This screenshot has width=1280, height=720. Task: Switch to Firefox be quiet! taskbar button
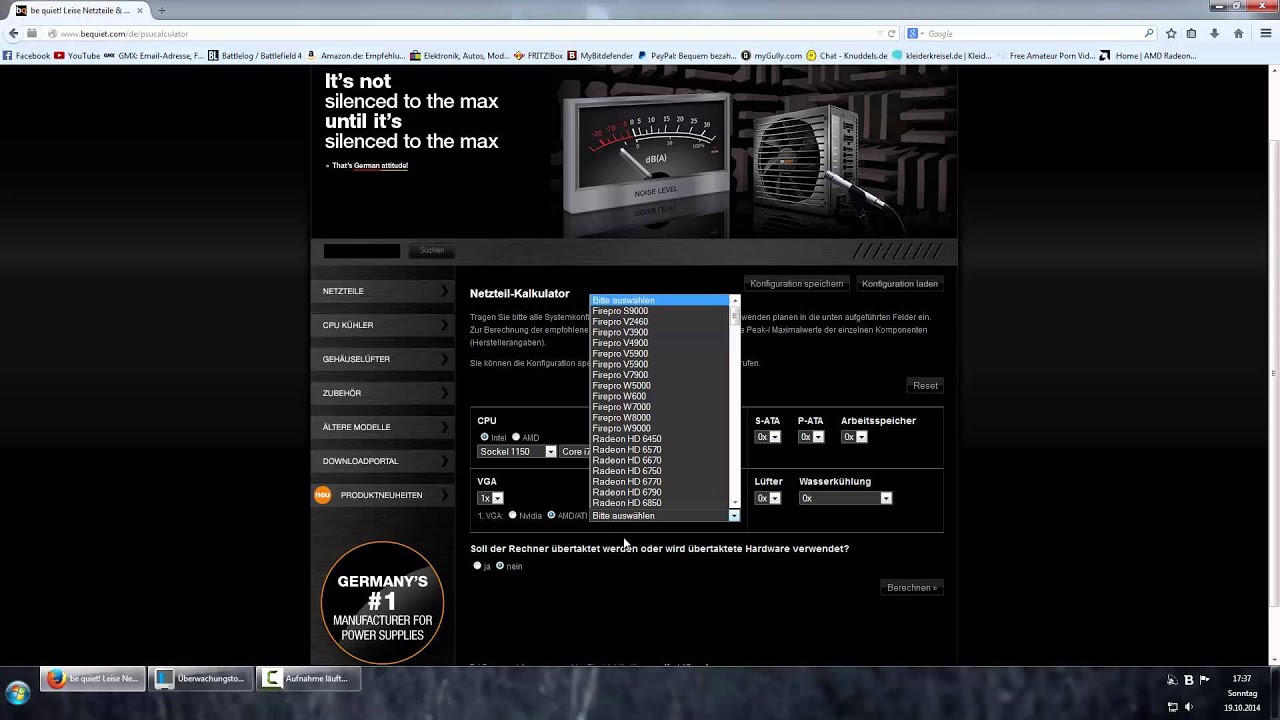pyautogui.click(x=93, y=678)
